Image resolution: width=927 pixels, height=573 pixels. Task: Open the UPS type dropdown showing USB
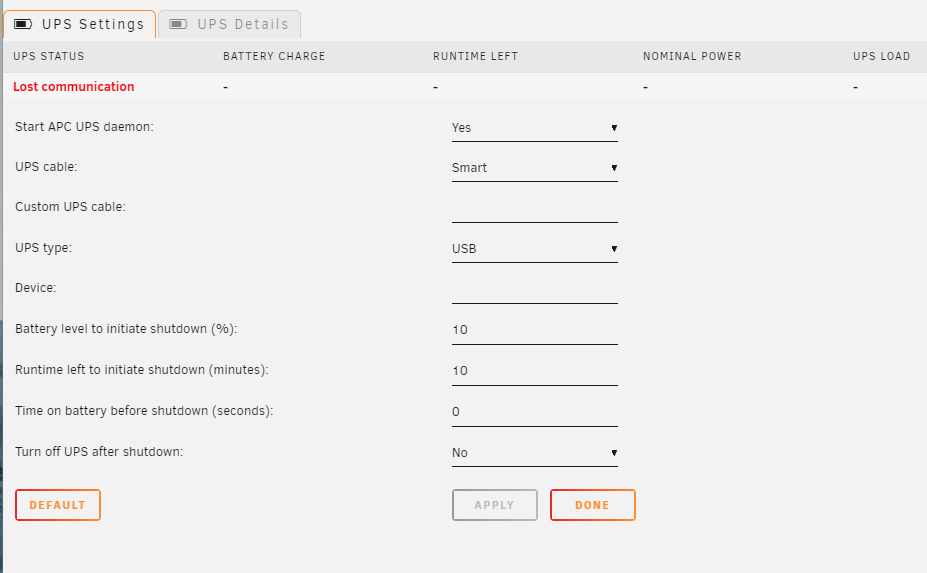(x=534, y=249)
